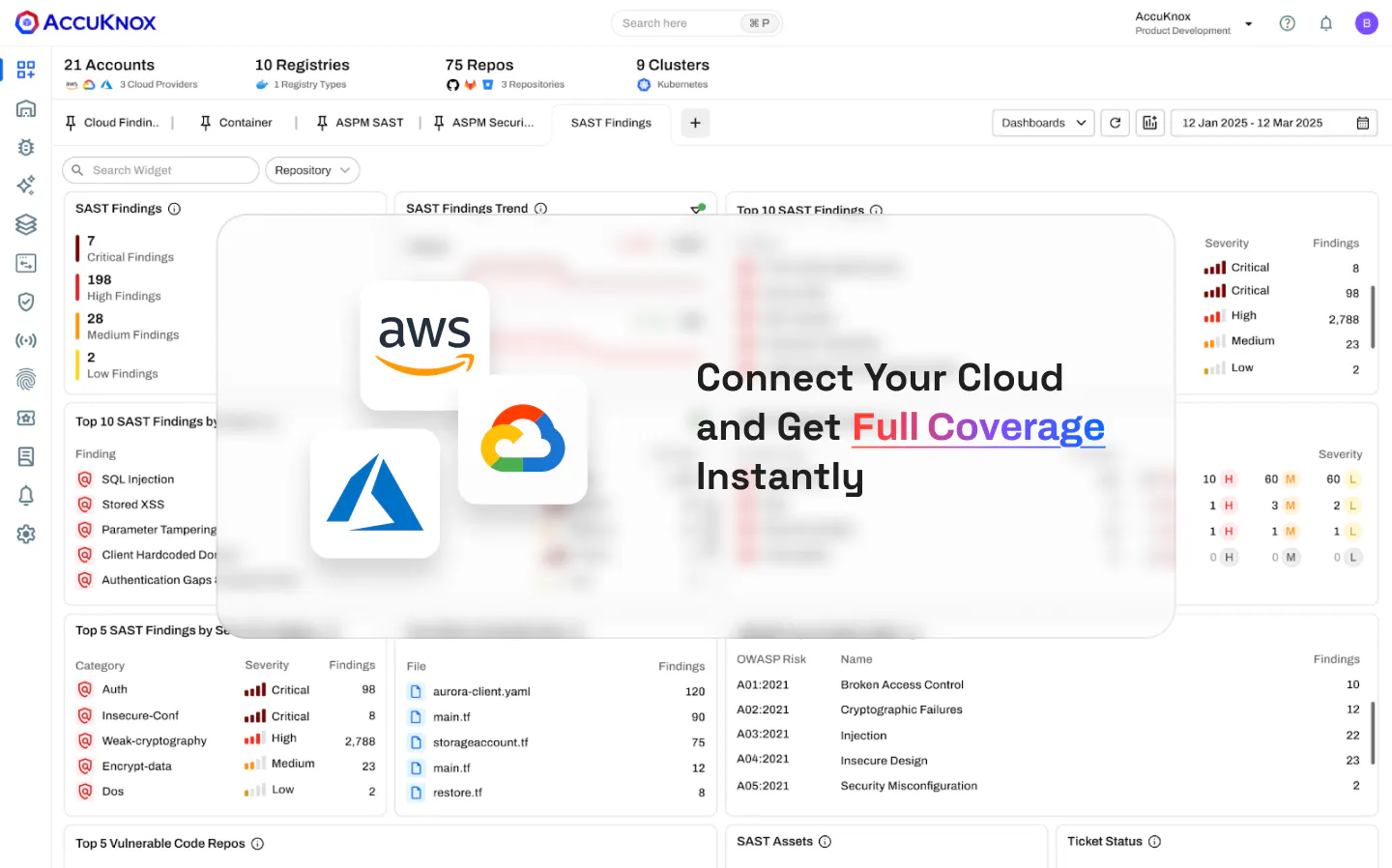Click the Full Coverage link text
Viewport: 1392px width, 868px height.
[978, 426]
